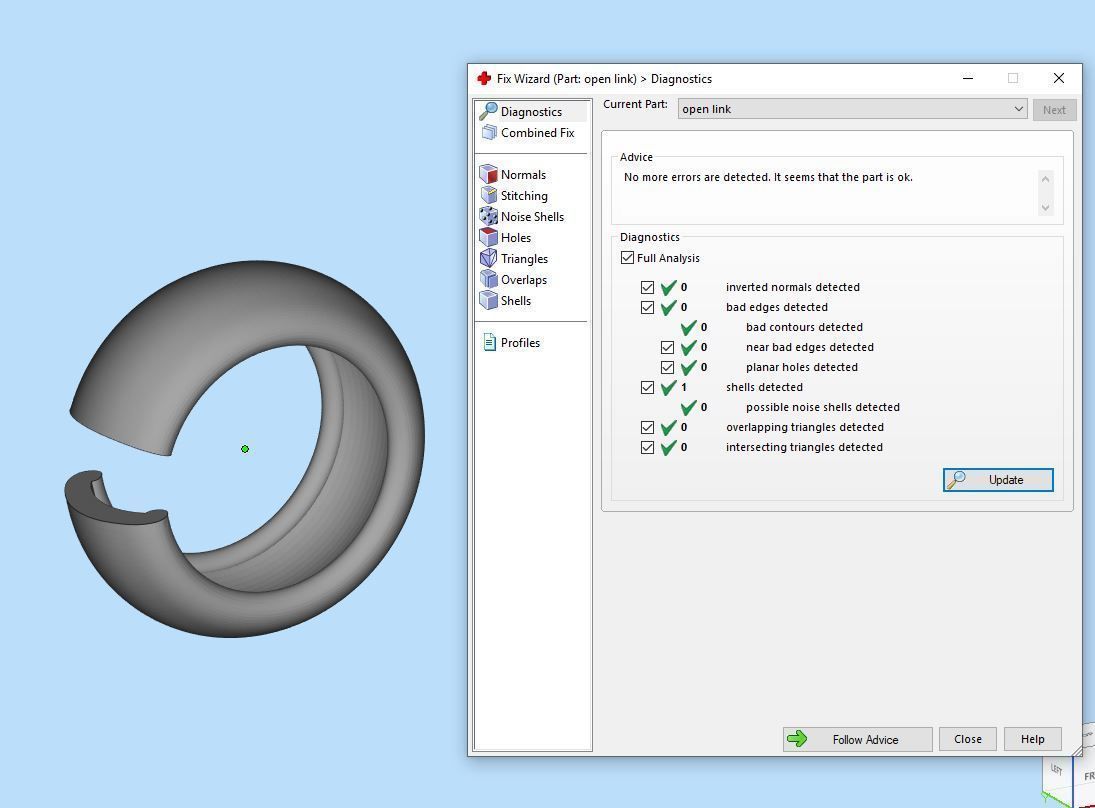The width and height of the screenshot is (1095, 808).
Task: Switch to Combined Fix page
Action: (538, 133)
